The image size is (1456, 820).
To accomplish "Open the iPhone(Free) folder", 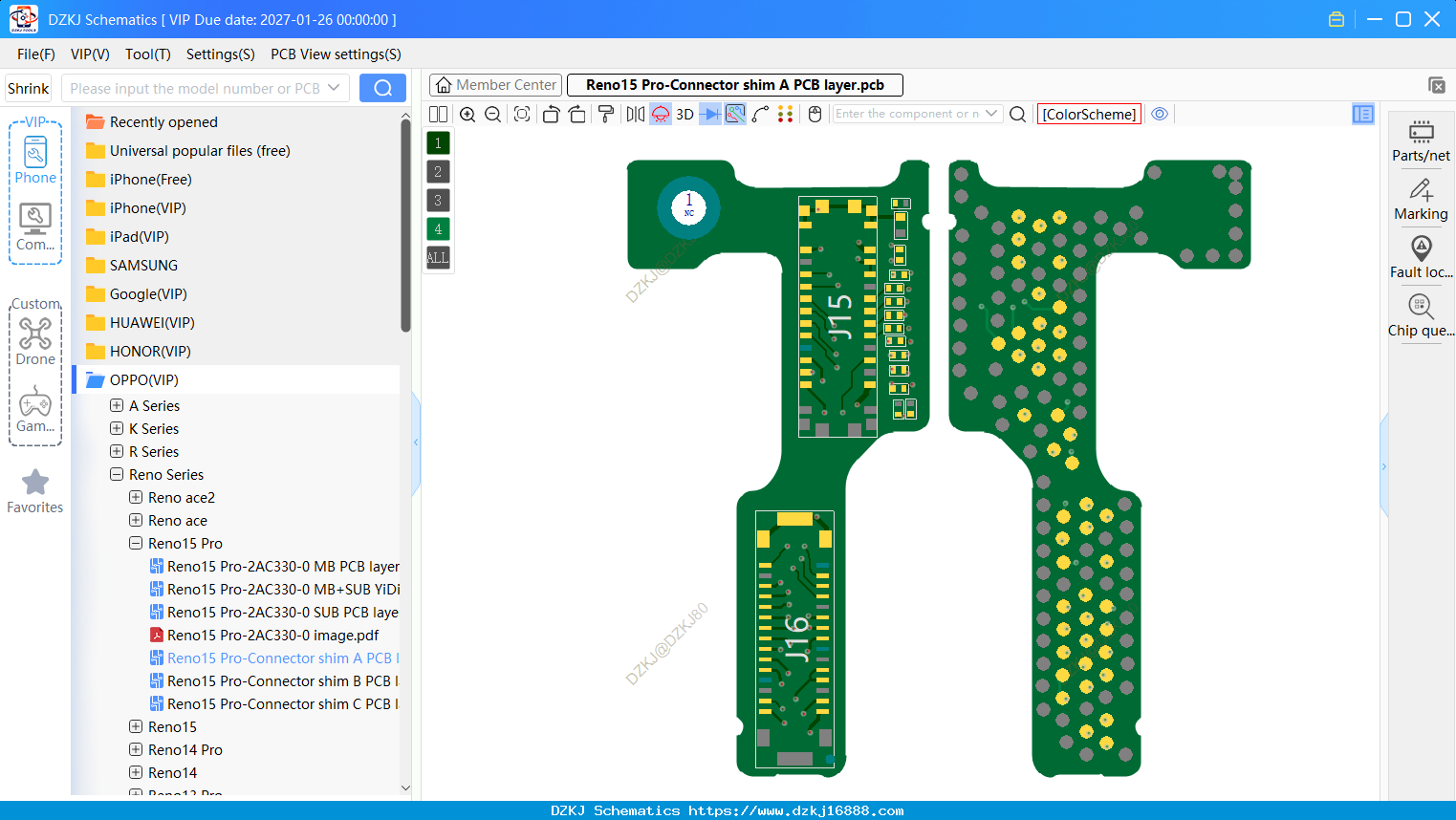I will tap(139, 180).
